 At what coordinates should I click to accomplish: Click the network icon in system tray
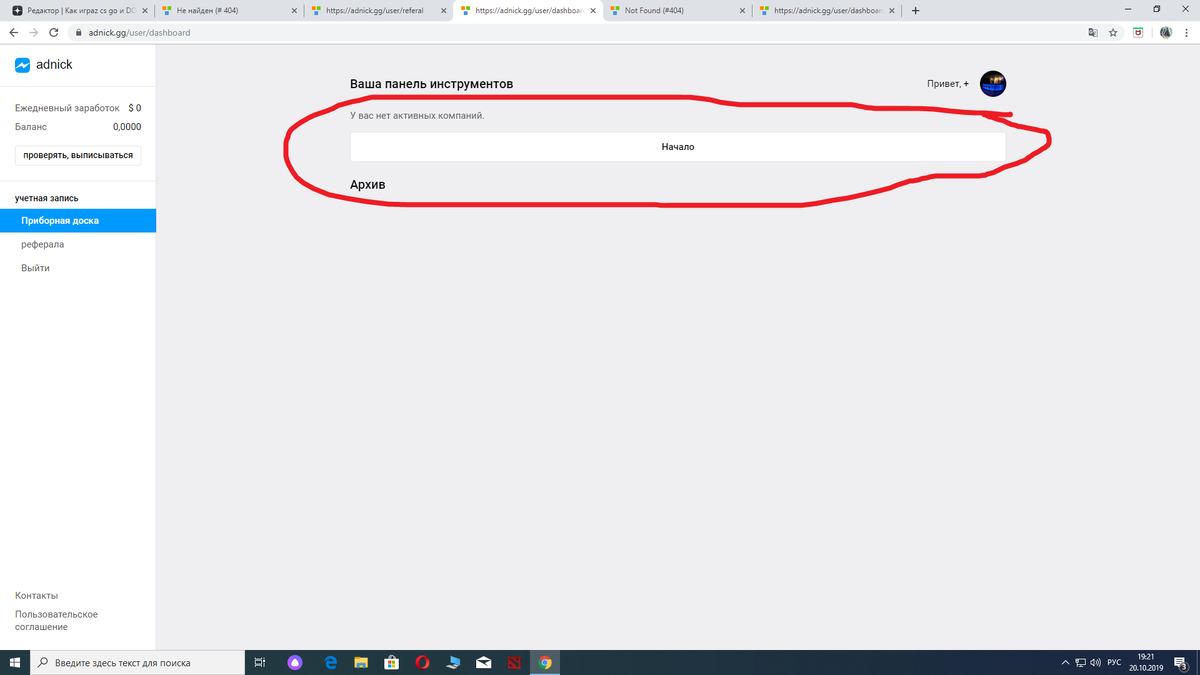tap(1080, 662)
